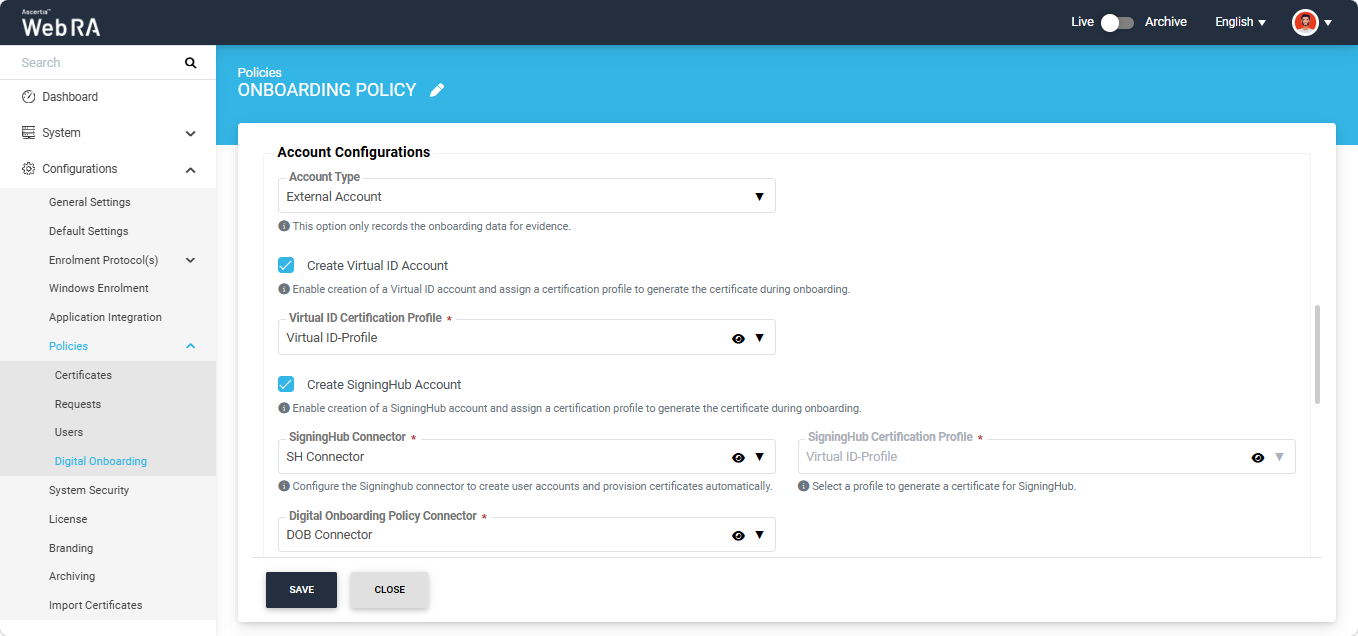Uncheck Create SigningHub Account checkbox
The image size is (1358, 636).
point(286,384)
